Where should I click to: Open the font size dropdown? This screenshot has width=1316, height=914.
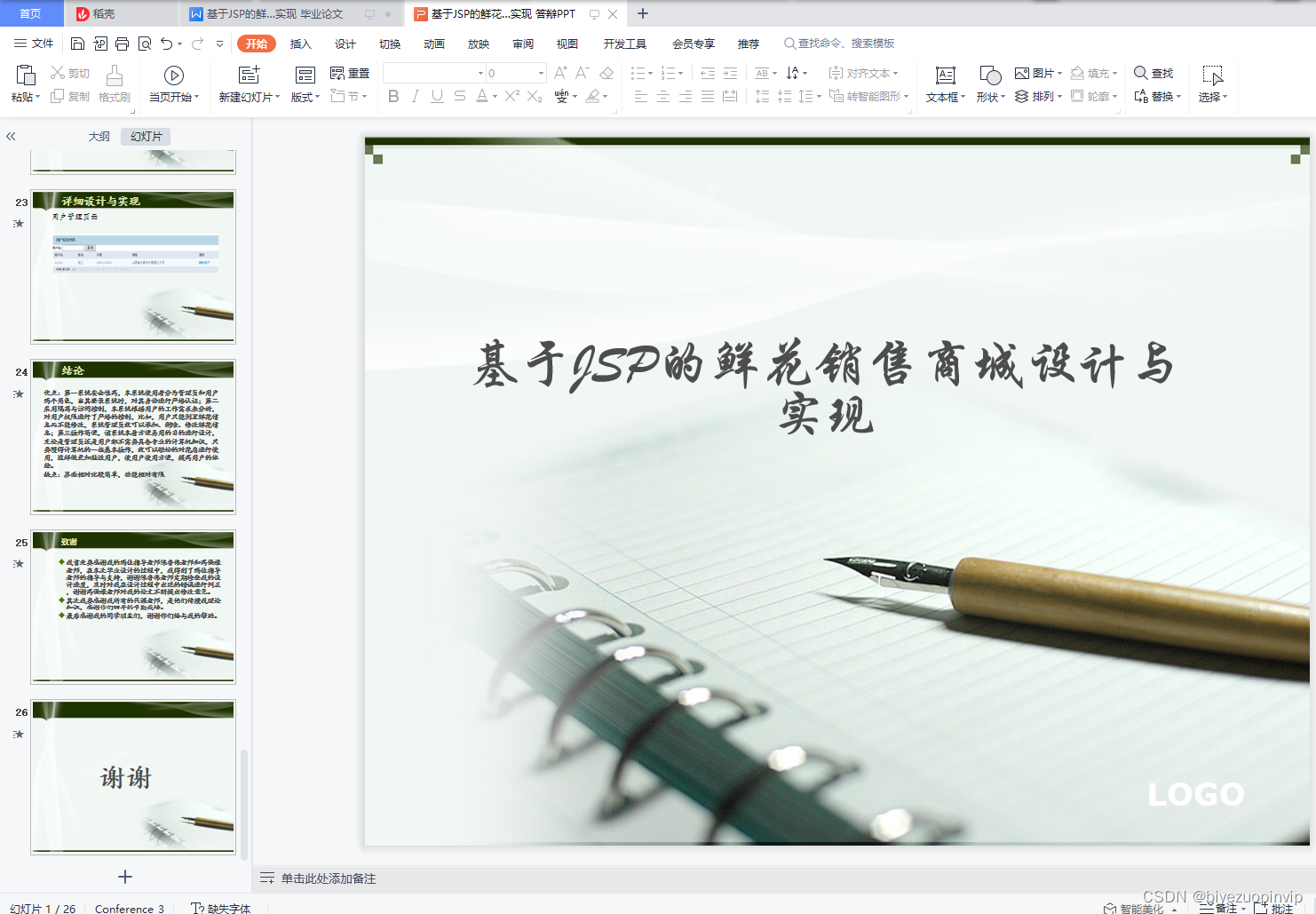point(541,73)
